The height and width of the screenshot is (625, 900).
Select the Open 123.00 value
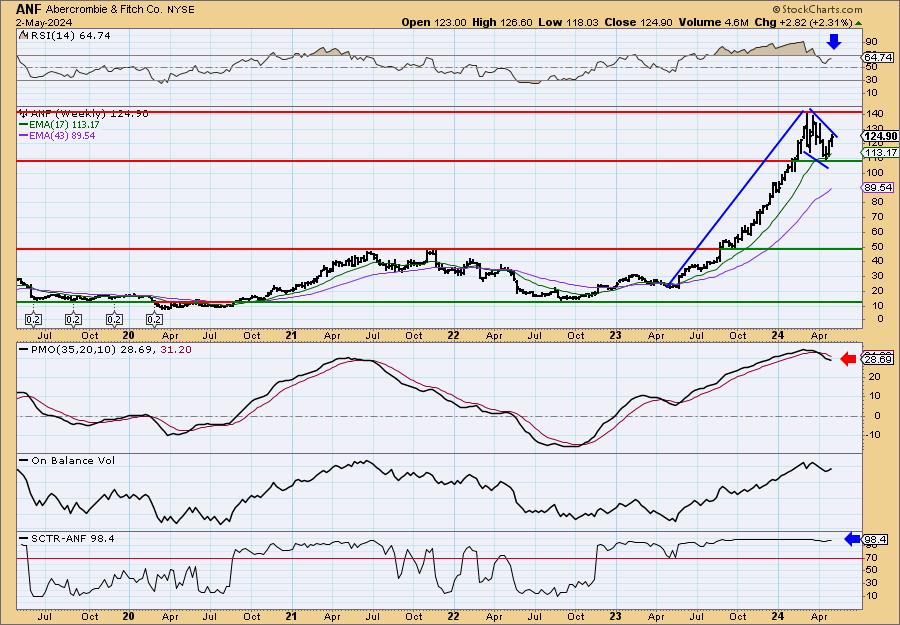(434, 22)
